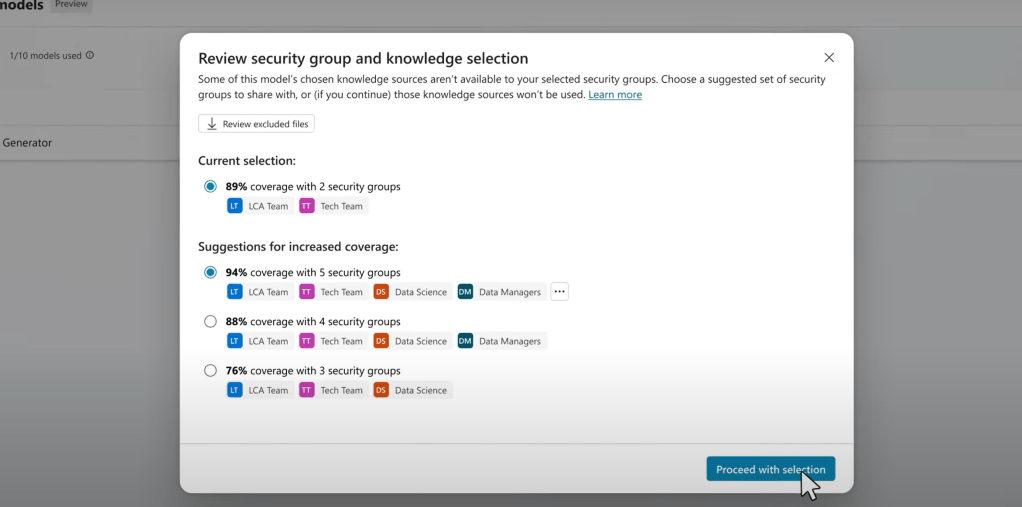Click the DM icon in 94% coverage row

[x=465, y=292]
